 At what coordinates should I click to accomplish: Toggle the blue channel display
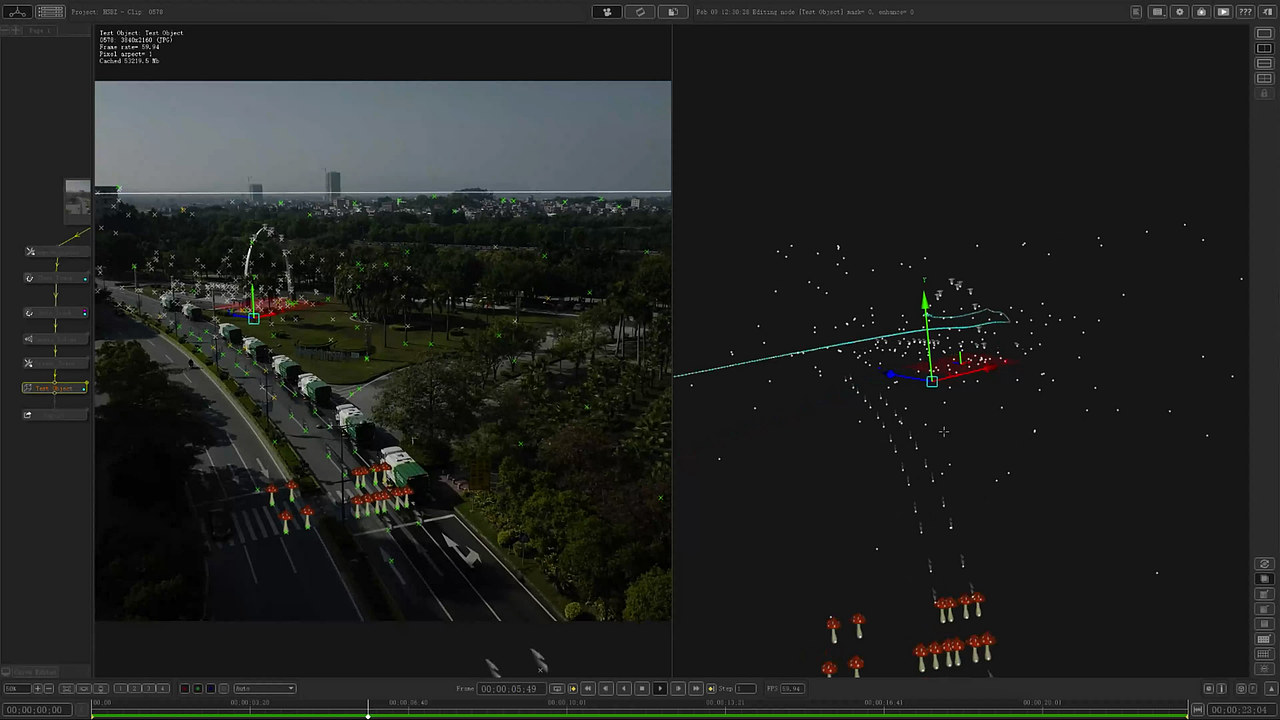point(210,688)
